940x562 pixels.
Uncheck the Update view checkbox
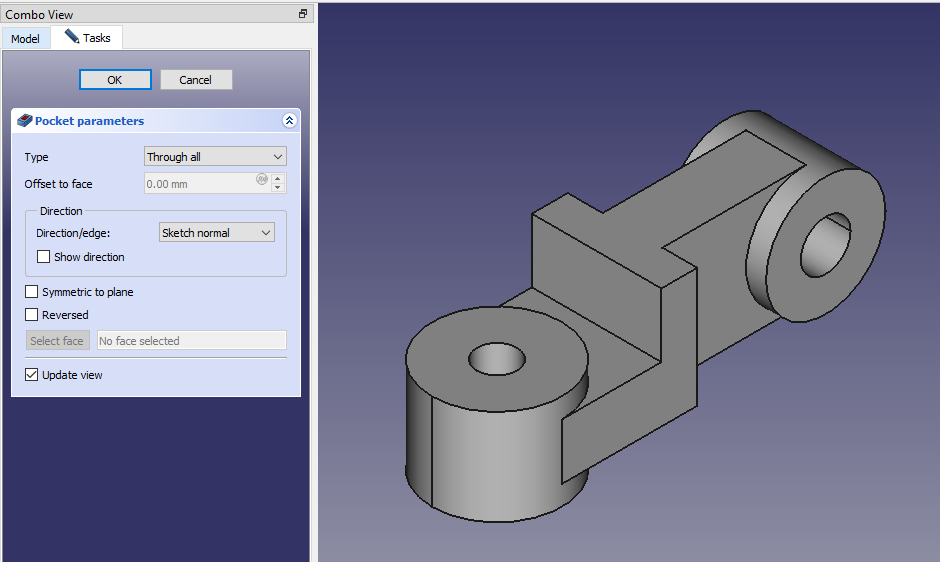(31, 375)
